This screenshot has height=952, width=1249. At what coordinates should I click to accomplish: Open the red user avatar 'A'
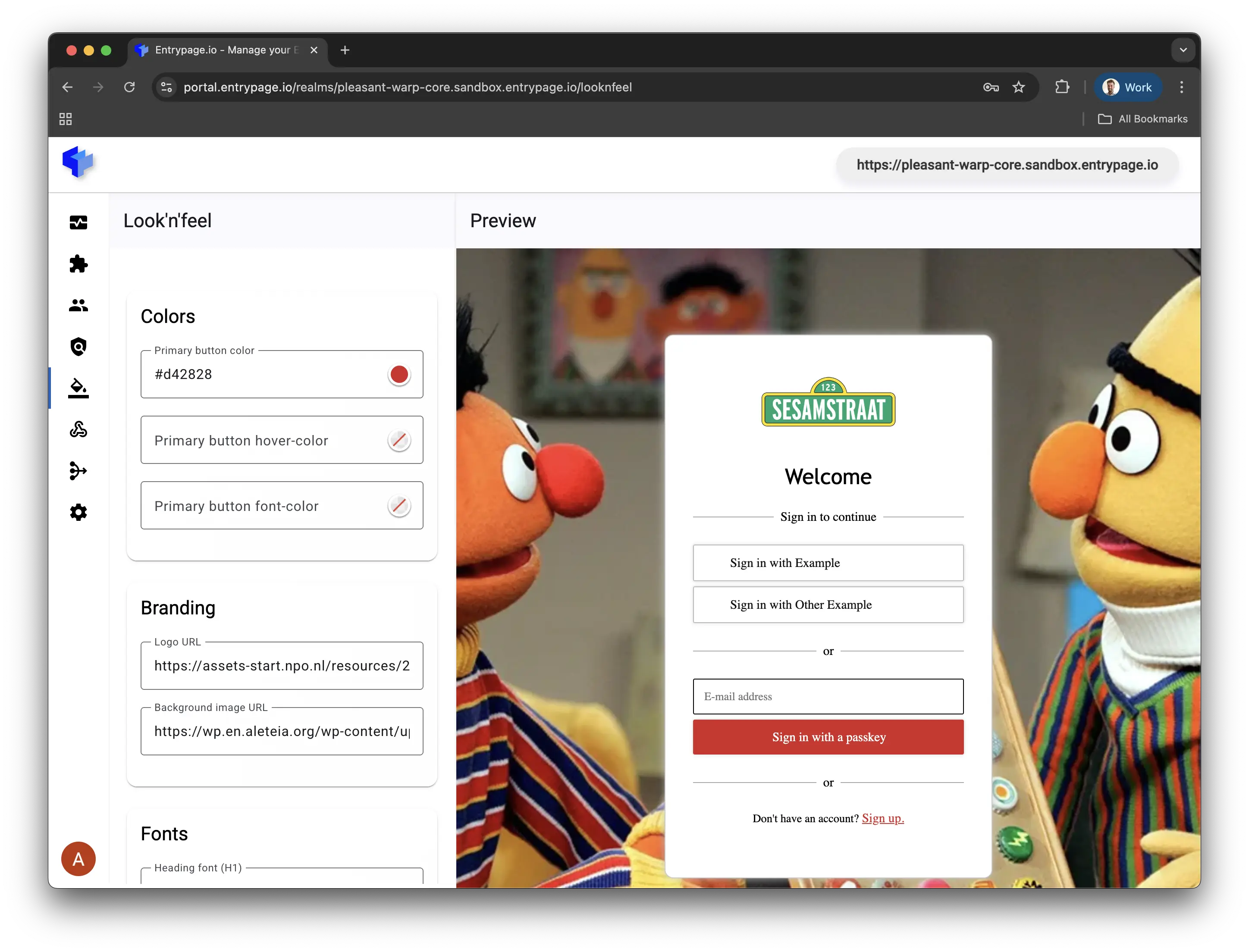click(x=78, y=859)
